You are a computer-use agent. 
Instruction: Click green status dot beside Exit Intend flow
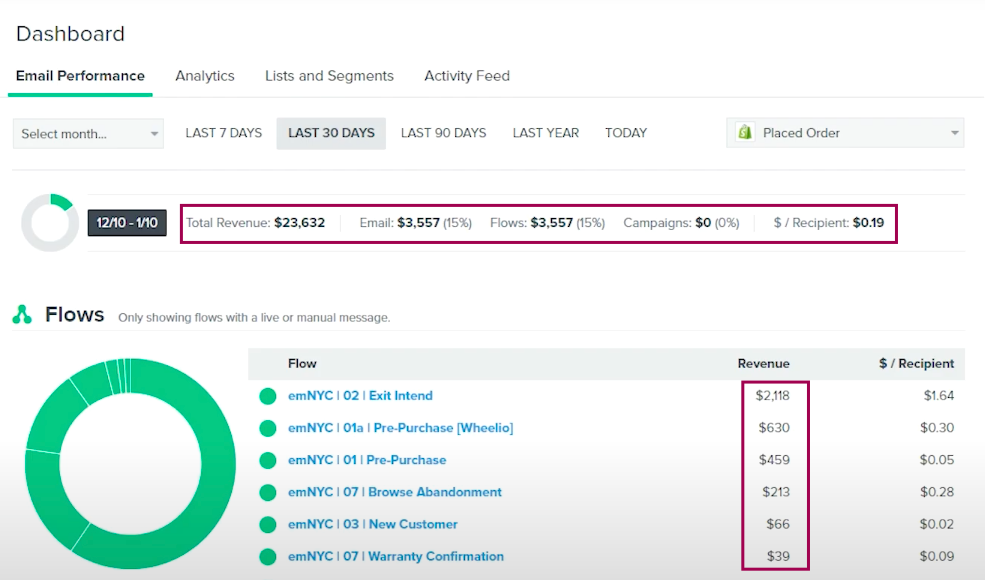tap(267, 396)
